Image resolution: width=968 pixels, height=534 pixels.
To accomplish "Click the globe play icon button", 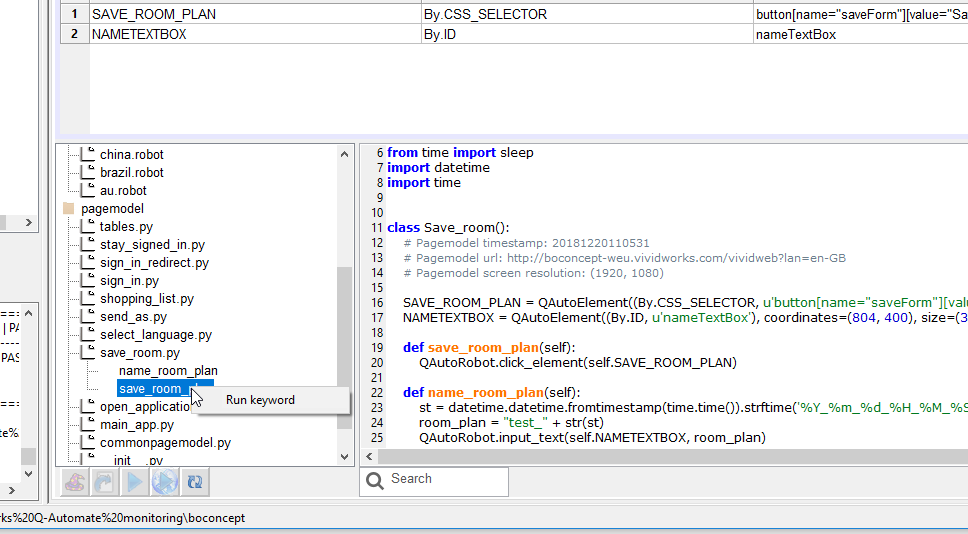I will pyautogui.click(x=165, y=482).
